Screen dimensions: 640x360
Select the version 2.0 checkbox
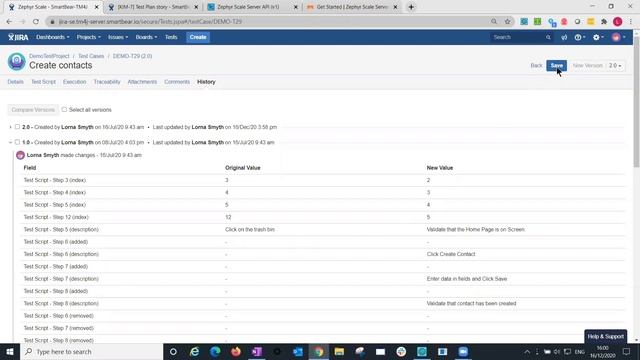tap(17, 127)
